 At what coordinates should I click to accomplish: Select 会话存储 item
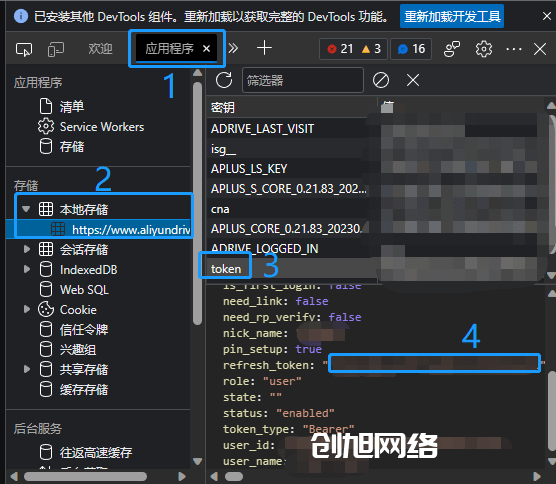click(x=84, y=249)
